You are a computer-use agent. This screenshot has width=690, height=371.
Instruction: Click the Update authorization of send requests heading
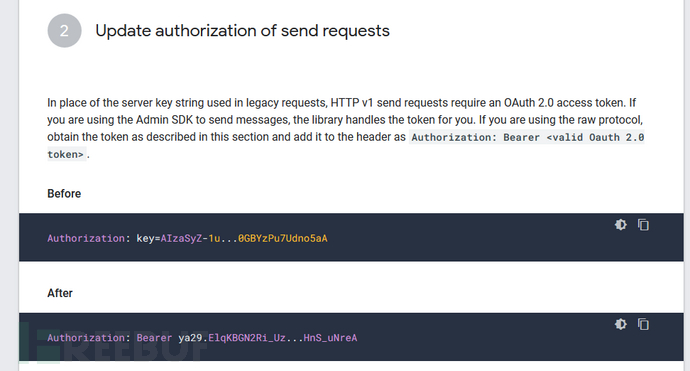(242, 31)
